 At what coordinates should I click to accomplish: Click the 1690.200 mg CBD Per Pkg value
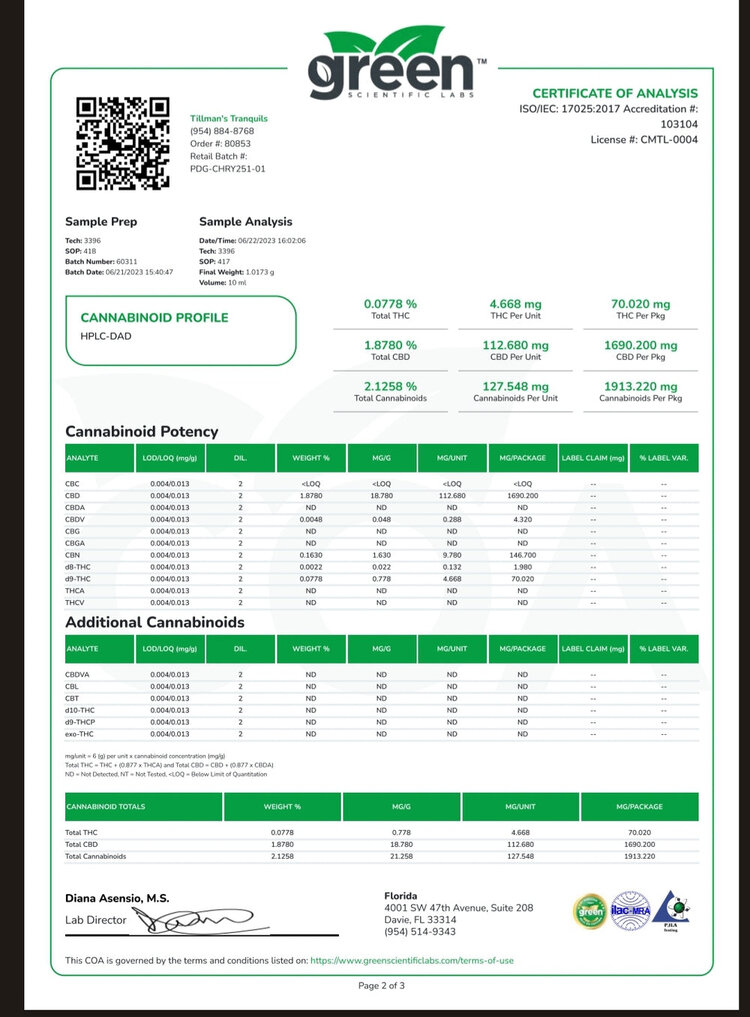pyautogui.click(x=640, y=350)
